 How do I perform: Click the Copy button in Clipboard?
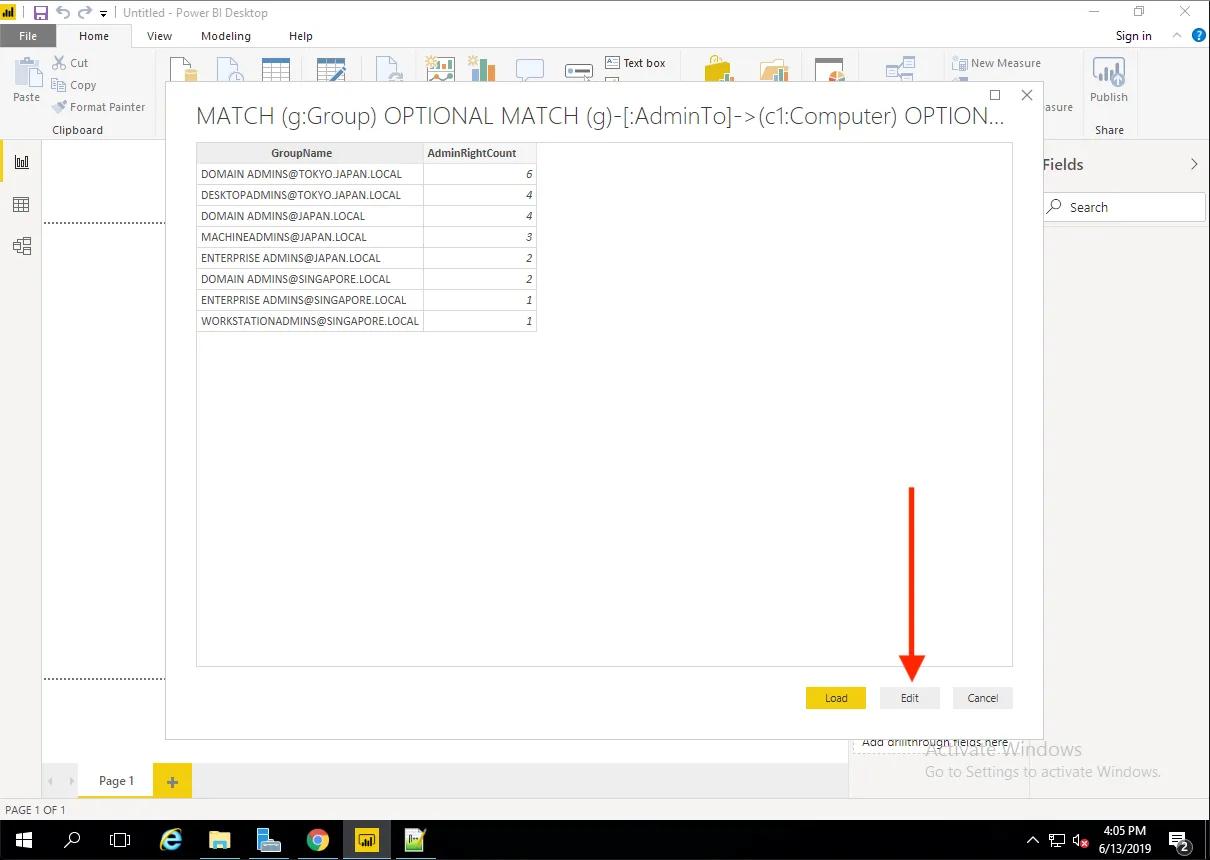(75, 85)
